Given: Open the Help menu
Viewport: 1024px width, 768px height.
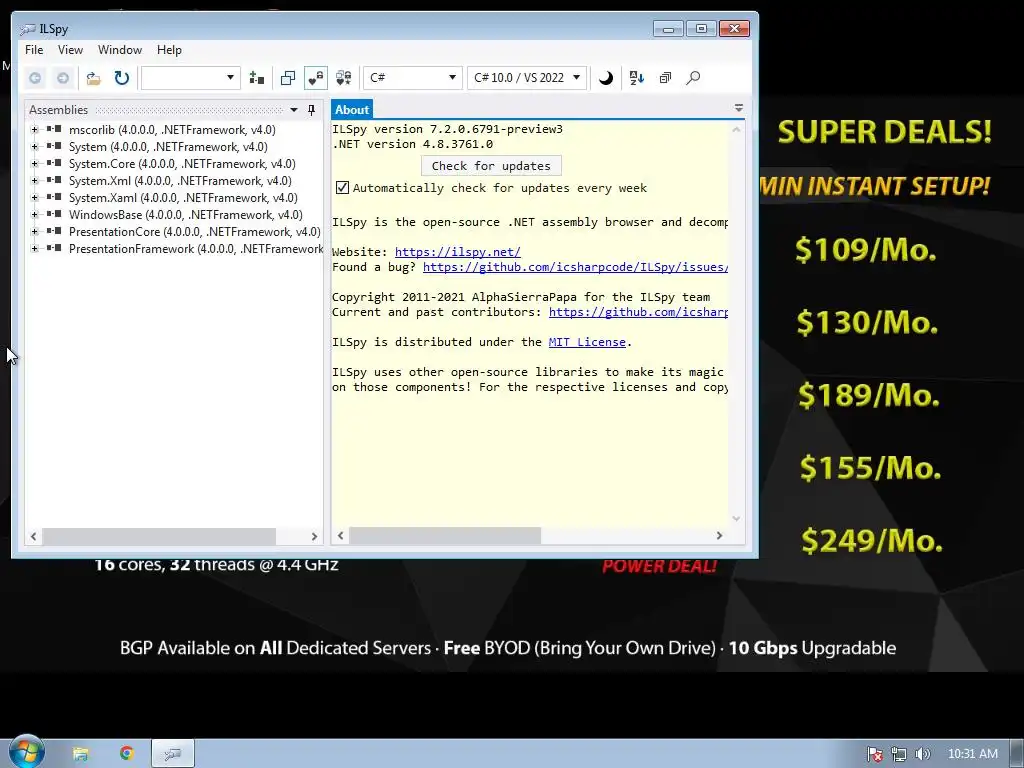Looking at the screenshot, I should [x=169, y=50].
